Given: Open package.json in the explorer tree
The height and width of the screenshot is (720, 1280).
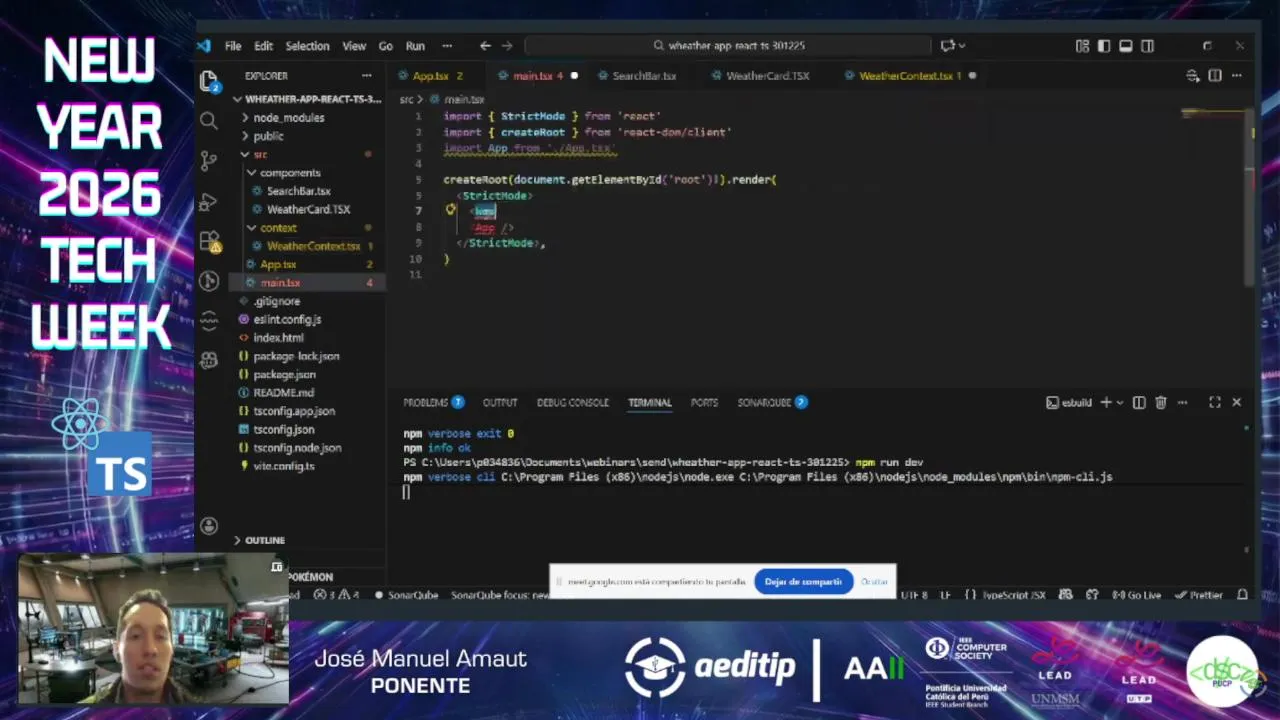Looking at the screenshot, I should pos(284,374).
